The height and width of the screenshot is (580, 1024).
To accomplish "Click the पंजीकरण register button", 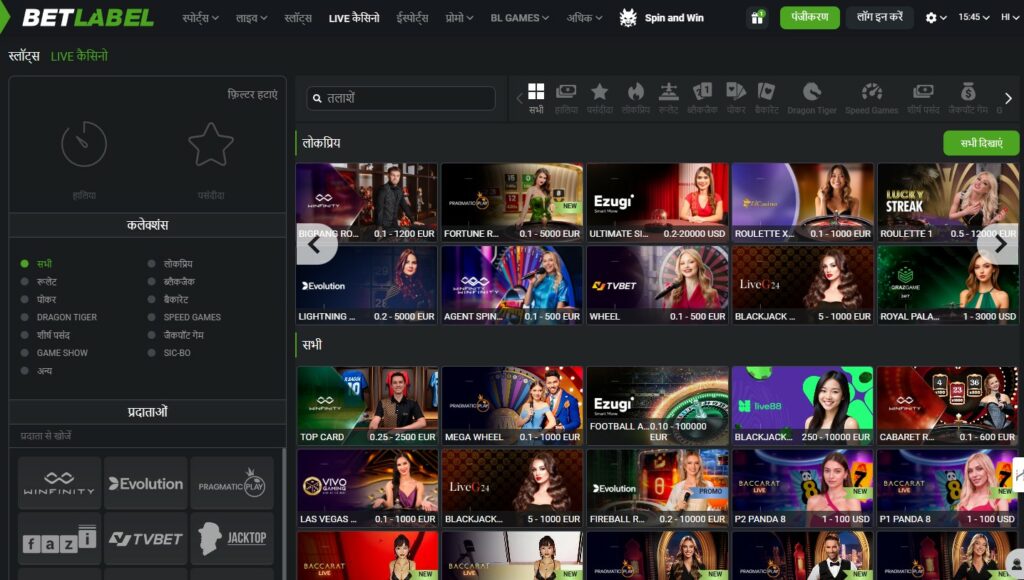I will tap(810, 18).
